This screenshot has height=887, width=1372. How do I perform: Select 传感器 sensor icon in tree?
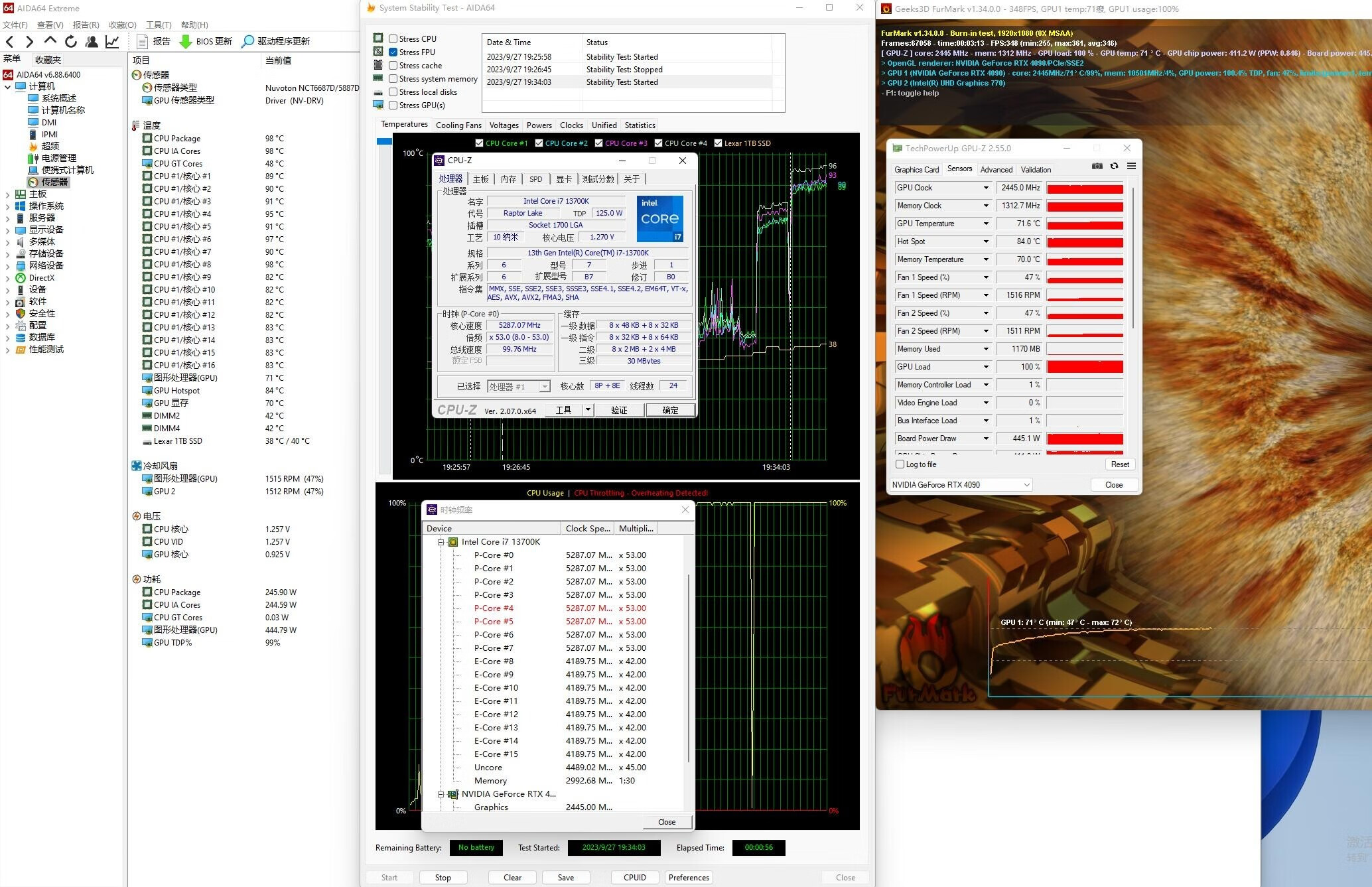pos(33,182)
